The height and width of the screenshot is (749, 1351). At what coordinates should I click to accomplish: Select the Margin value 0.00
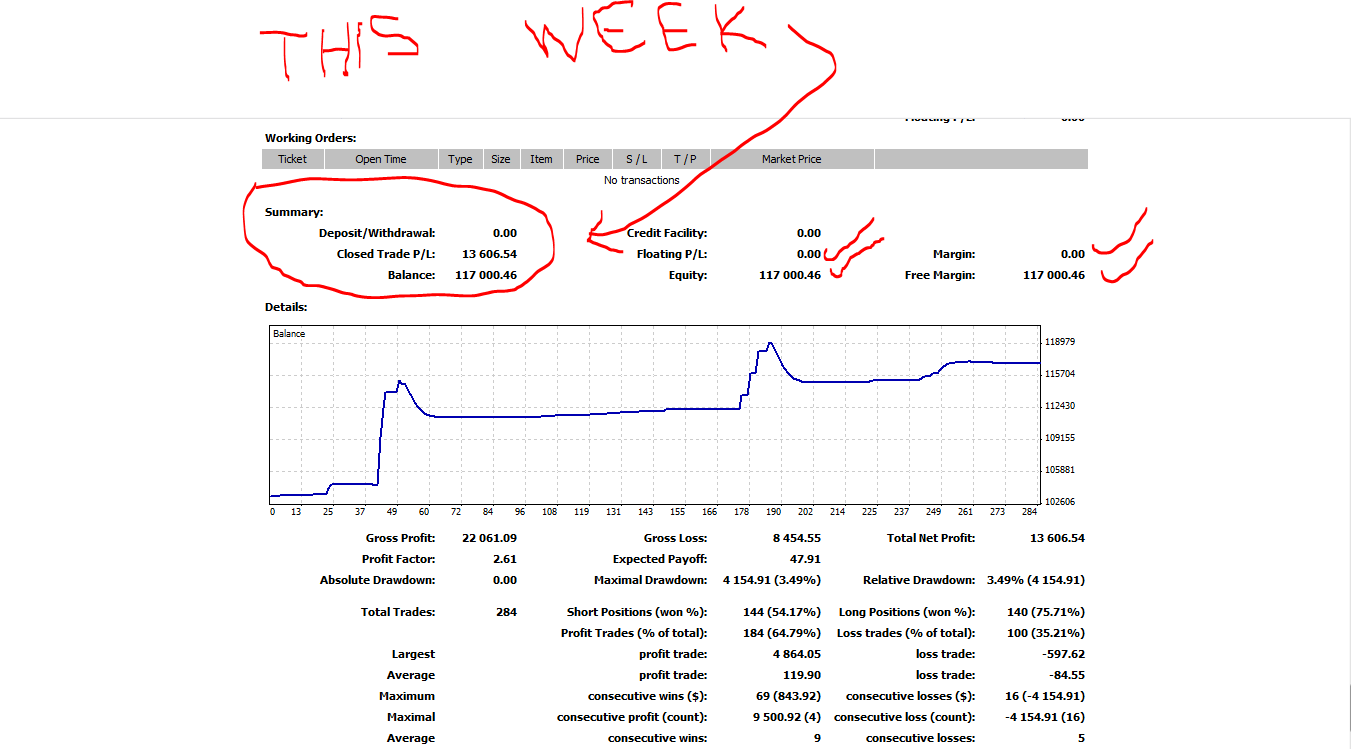click(1073, 254)
